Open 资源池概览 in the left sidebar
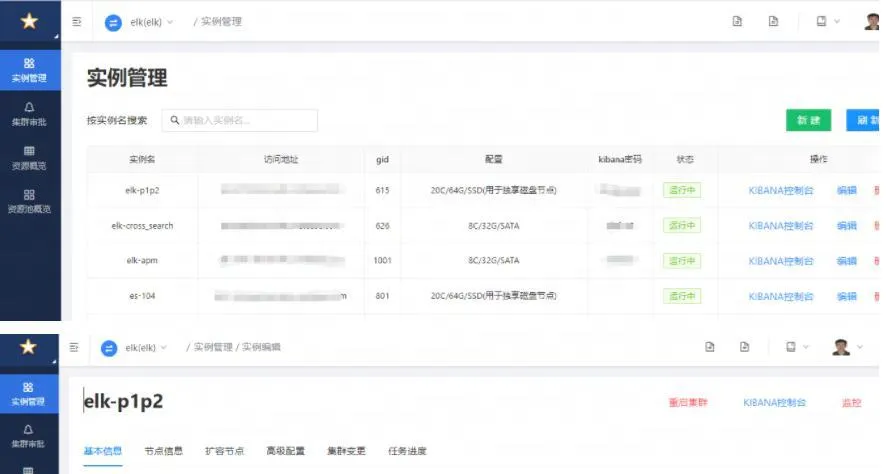 click(x=29, y=201)
